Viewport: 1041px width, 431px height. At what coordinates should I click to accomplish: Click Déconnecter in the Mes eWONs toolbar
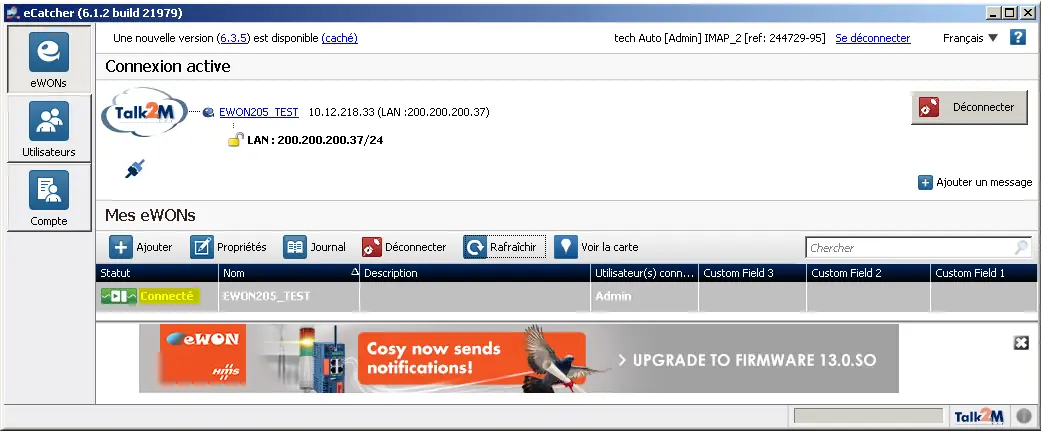[404, 247]
